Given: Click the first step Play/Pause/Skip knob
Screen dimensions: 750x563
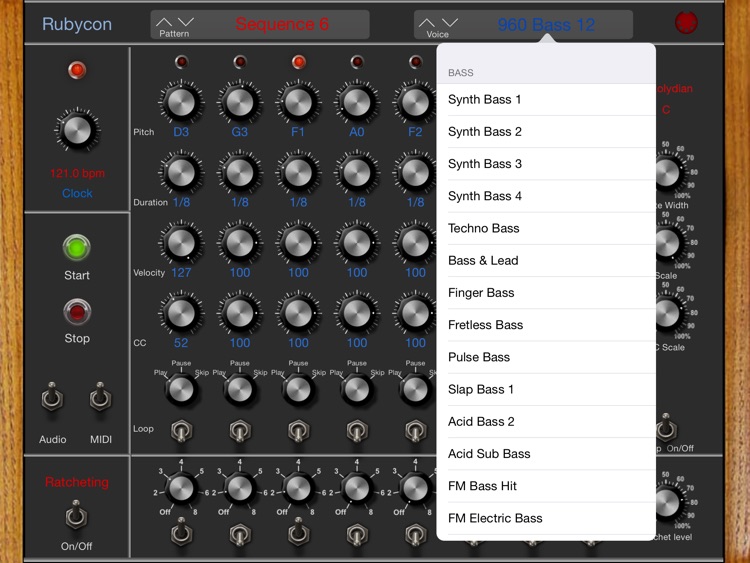Looking at the screenshot, I should [181, 390].
